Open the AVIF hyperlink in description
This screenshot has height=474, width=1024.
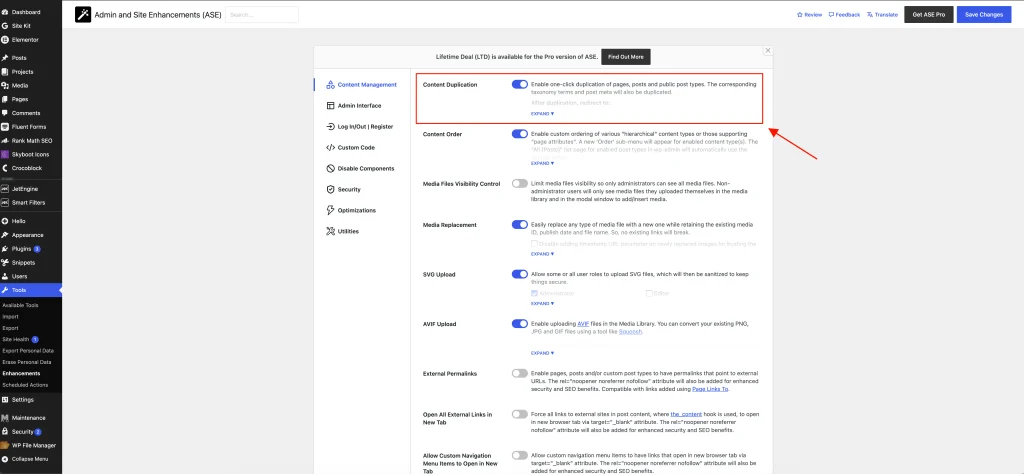click(x=583, y=324)
